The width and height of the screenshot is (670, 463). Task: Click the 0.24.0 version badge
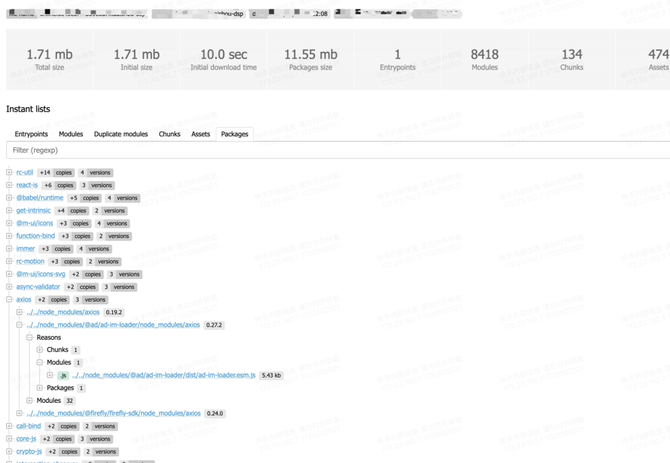pyautogui.click(x=215, y=413)
